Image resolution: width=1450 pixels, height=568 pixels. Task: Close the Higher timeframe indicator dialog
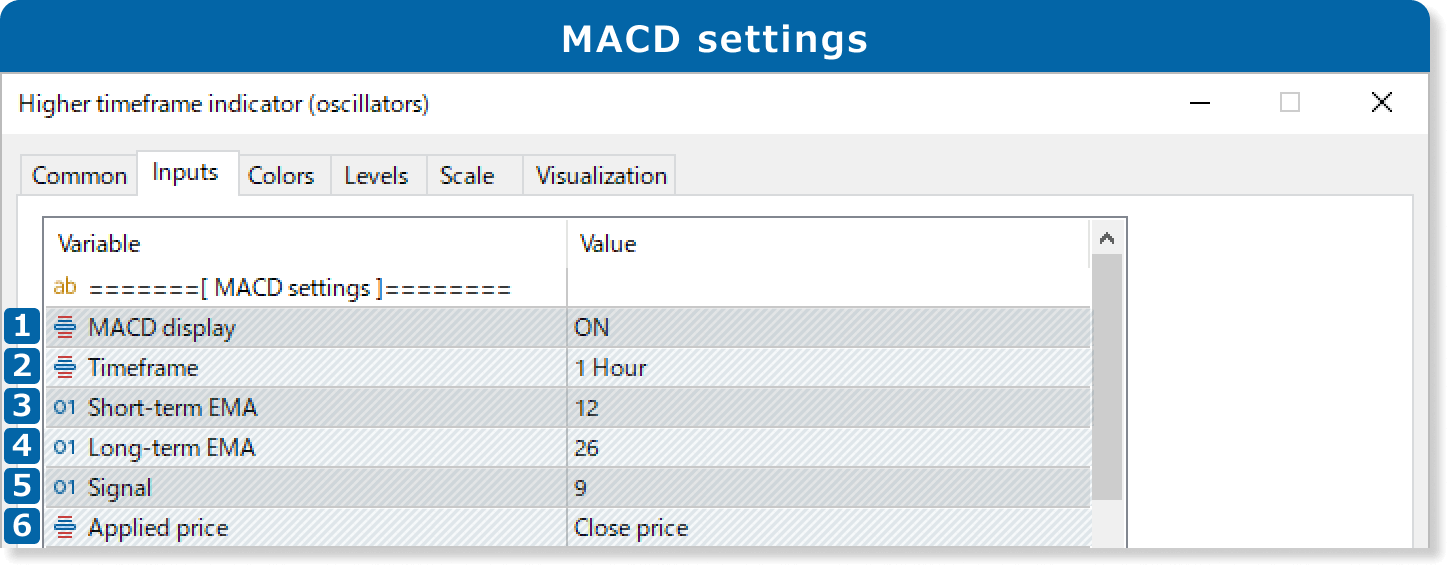[1381, 103]
